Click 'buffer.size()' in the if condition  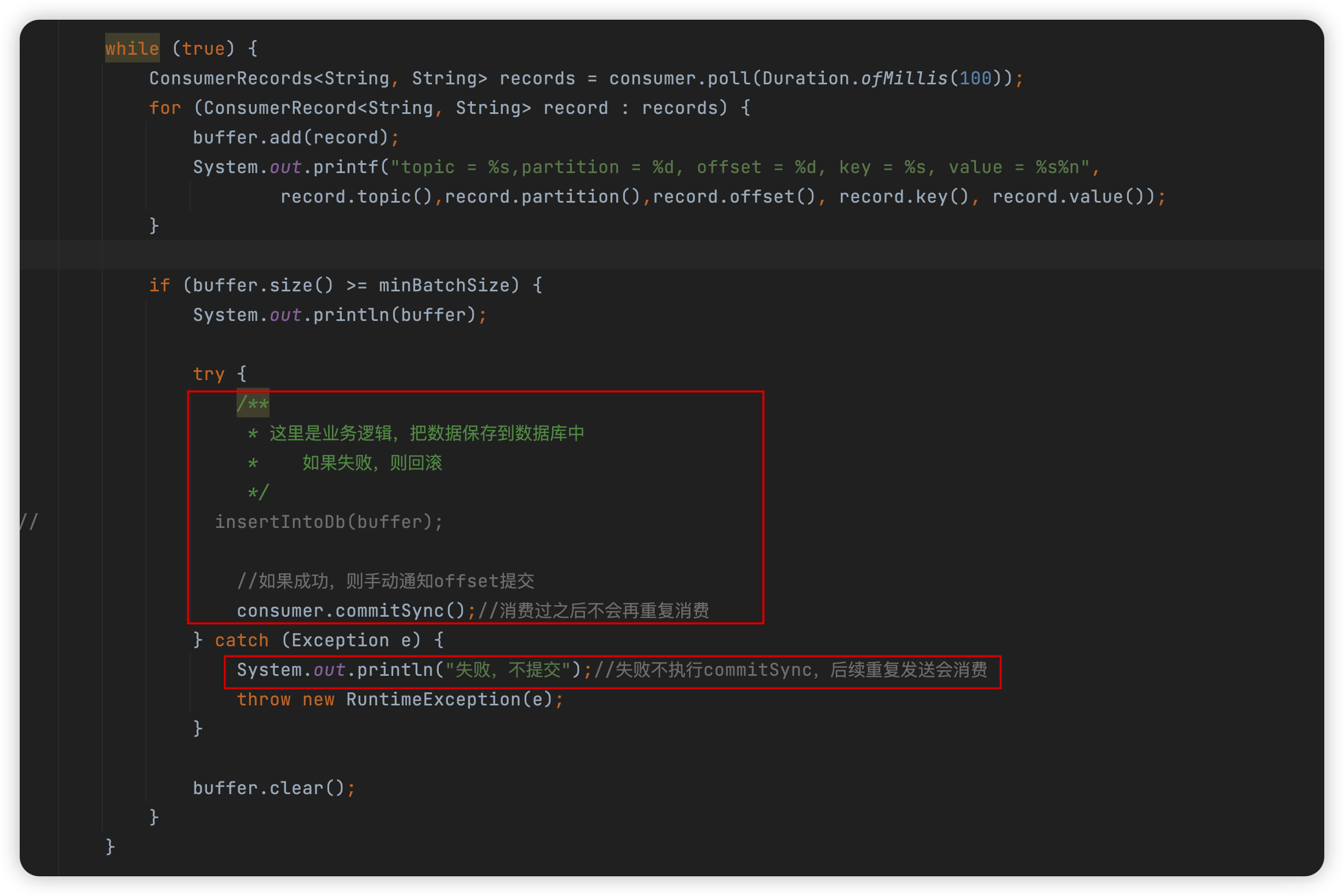pyautogui.click(x=263, y=286)
